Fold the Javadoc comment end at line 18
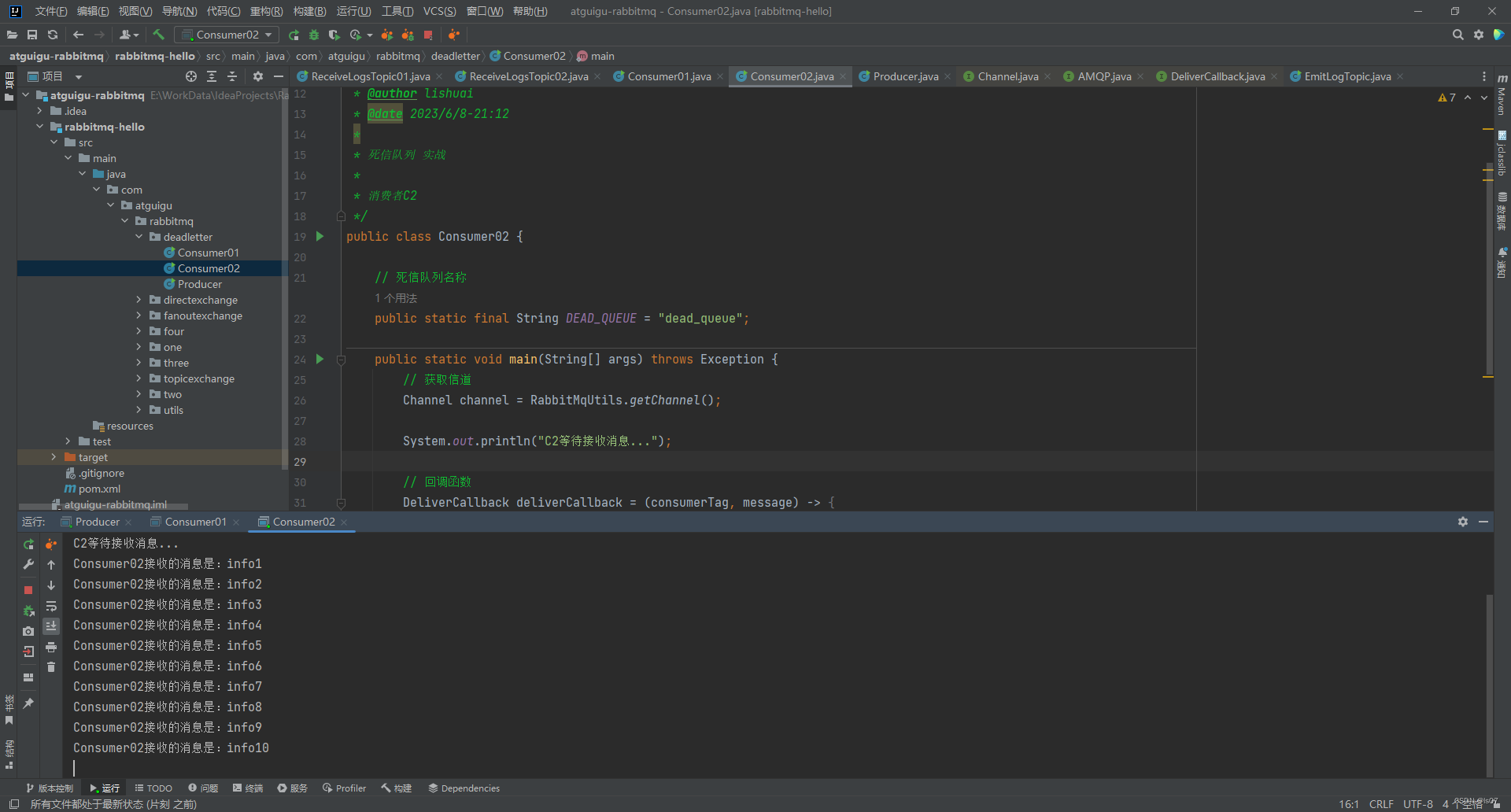This screenshot has height=812, width=1511. pos(341,216)
